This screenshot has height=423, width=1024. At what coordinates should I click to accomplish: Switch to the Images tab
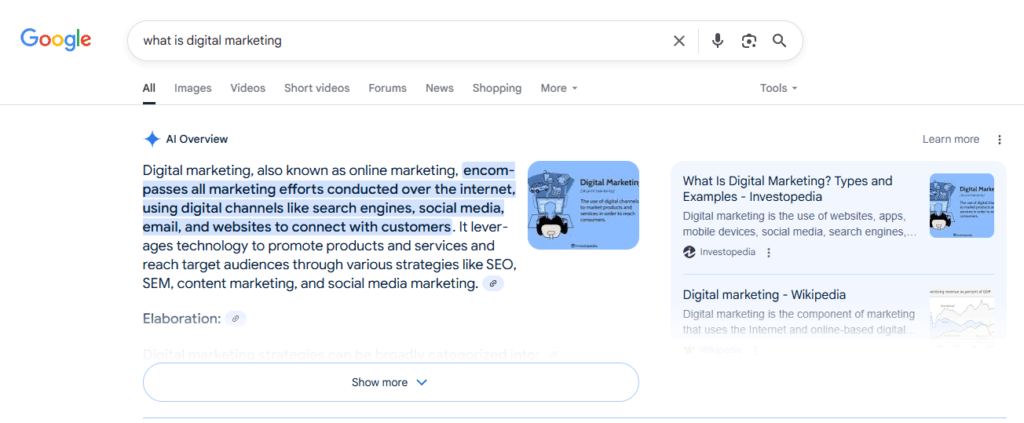(193, 88)
